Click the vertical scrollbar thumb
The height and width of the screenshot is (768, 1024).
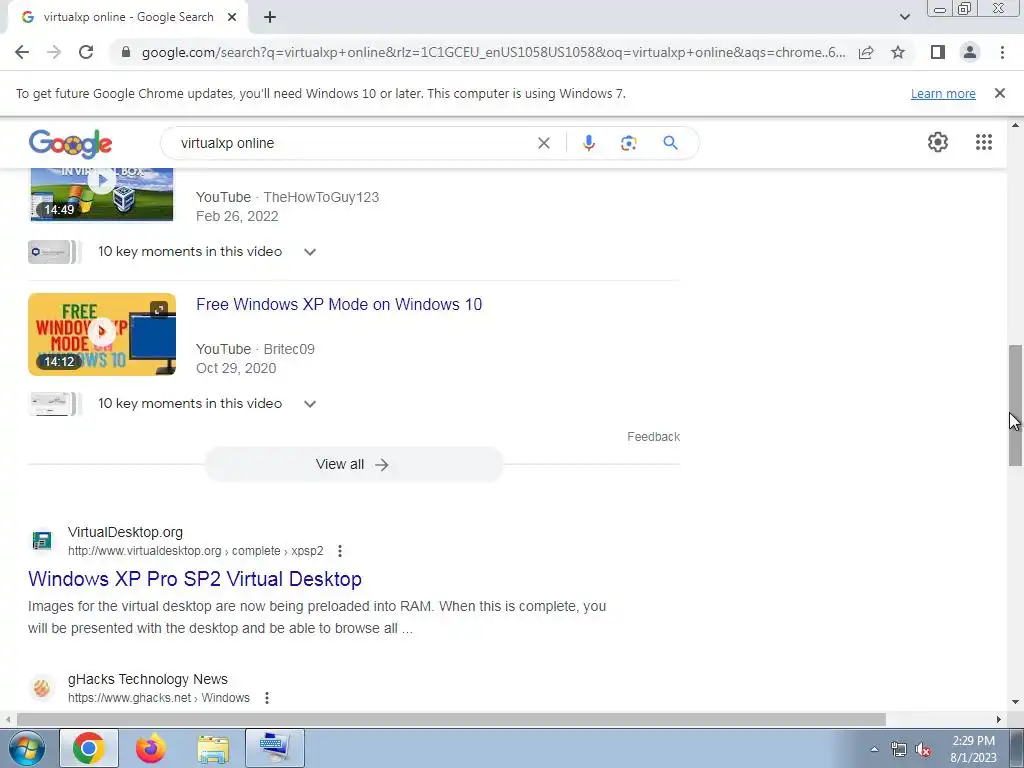point(1015,405)
